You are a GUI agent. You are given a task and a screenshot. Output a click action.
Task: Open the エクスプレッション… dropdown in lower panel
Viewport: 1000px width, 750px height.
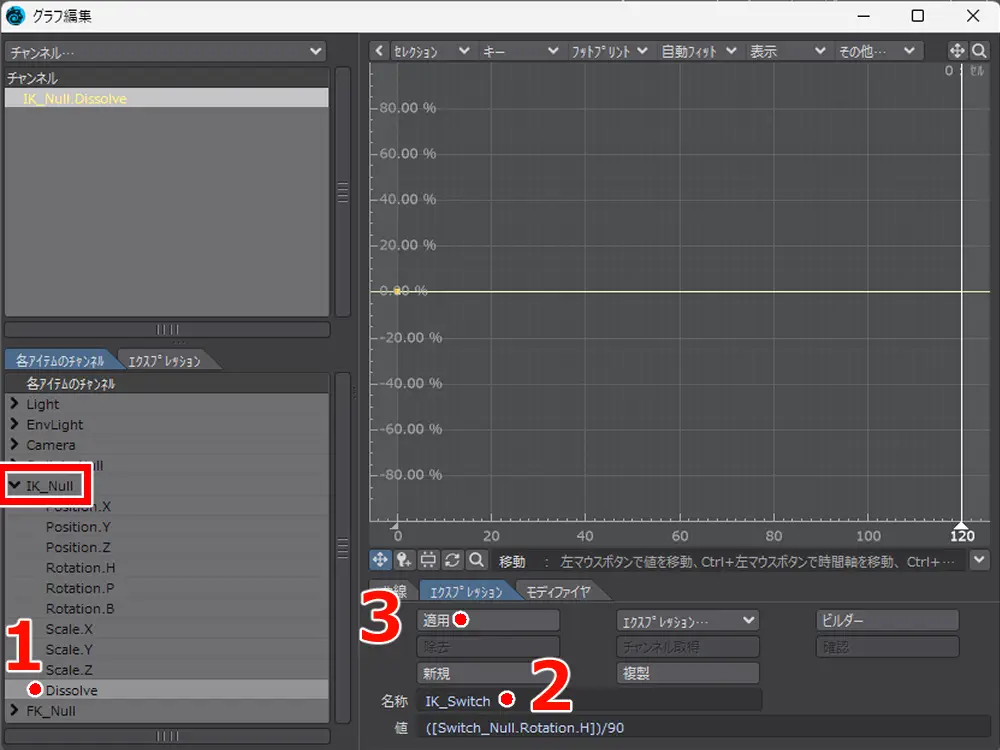coord(688,621)
